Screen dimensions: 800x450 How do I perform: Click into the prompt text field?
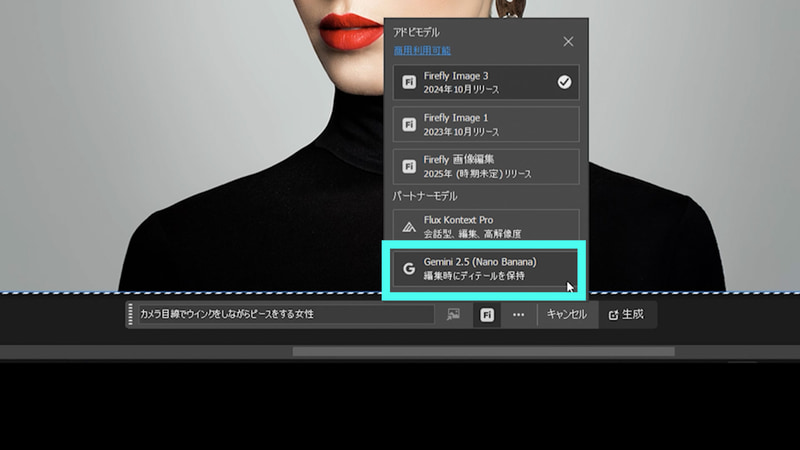[286, 314]
